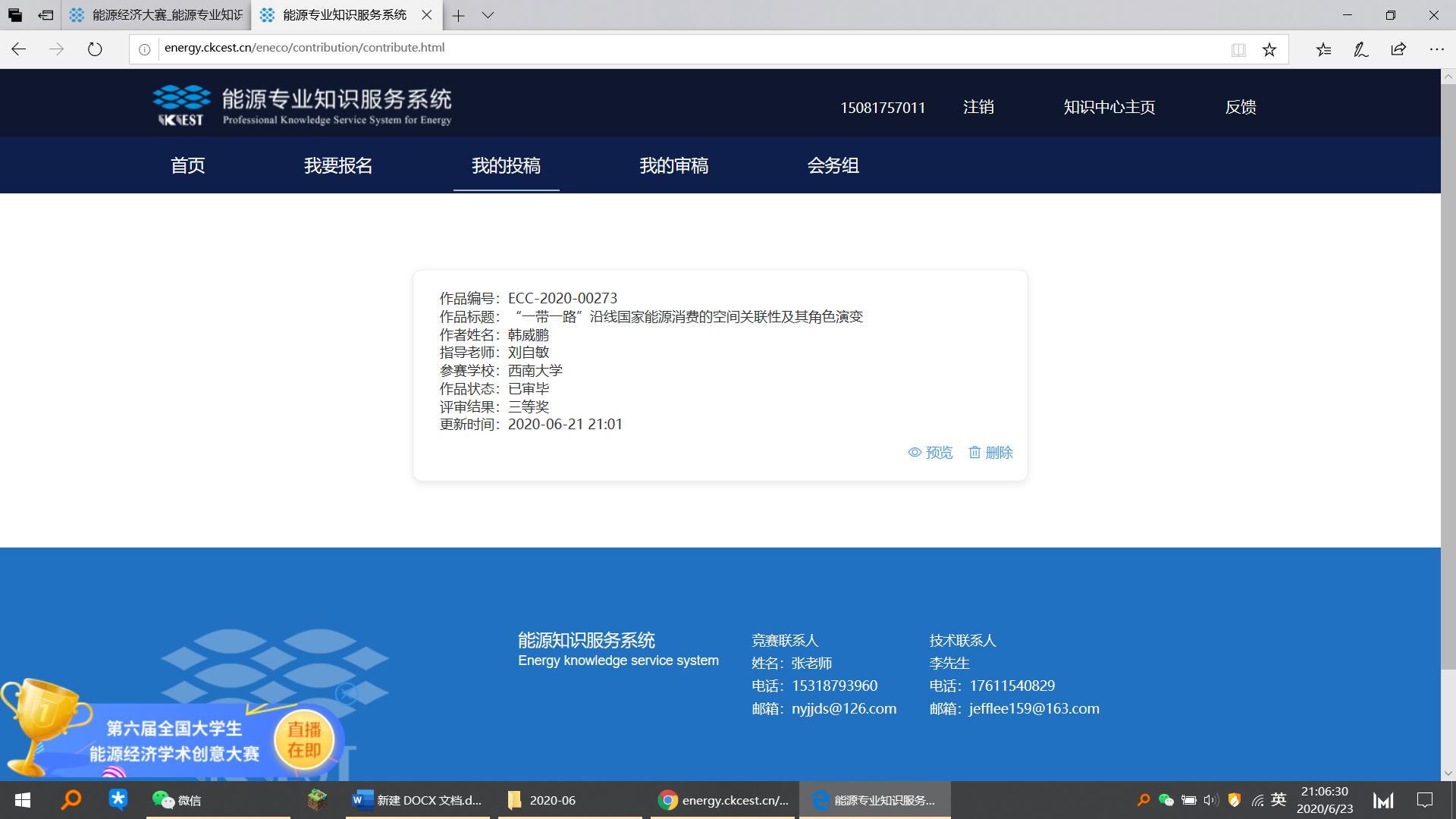Show site information from the address bar icon

tap(144, 49)
